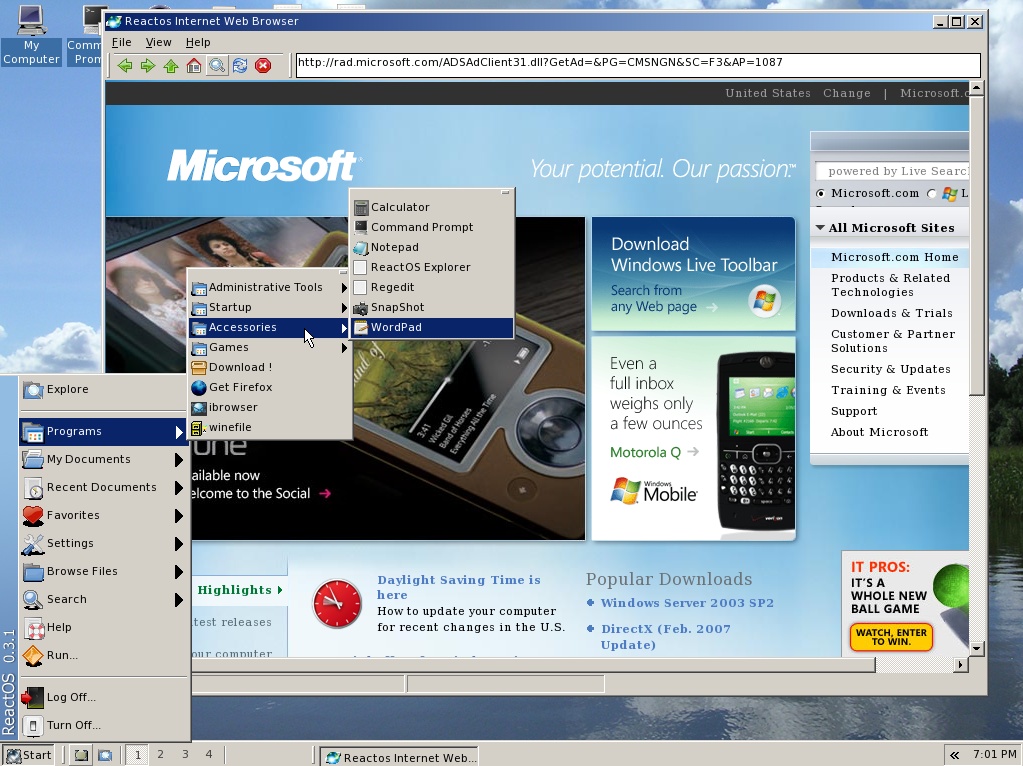Switch to virtual desktop 3
Image resolution: width=1023 pixels, height=766 pixels.
(x=185, y=755)
